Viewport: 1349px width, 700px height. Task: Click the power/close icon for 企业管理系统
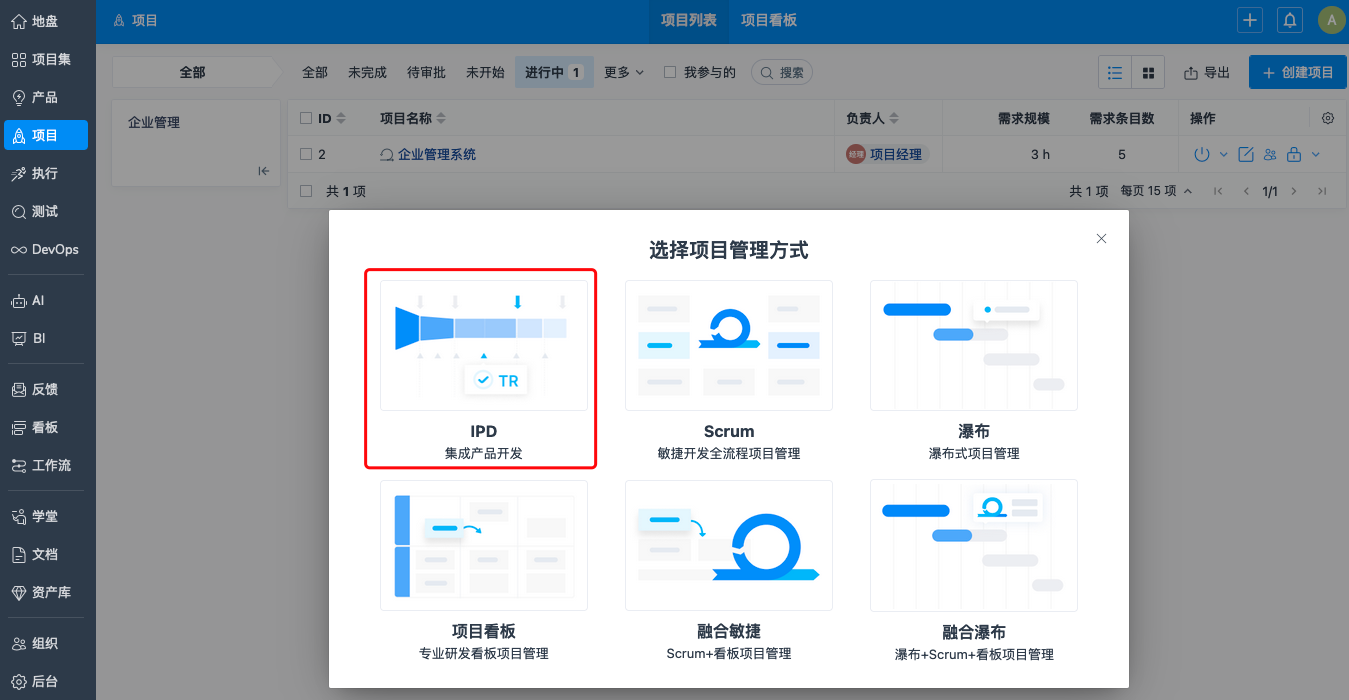pyautogui.click(x=1202, y=154)
